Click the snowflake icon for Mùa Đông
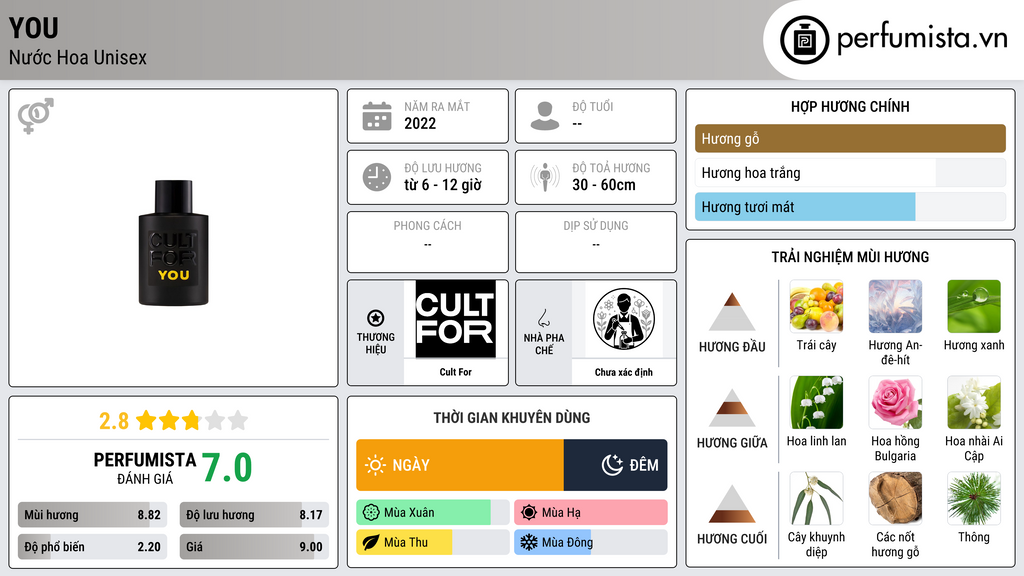 click(x=529, y=542)
